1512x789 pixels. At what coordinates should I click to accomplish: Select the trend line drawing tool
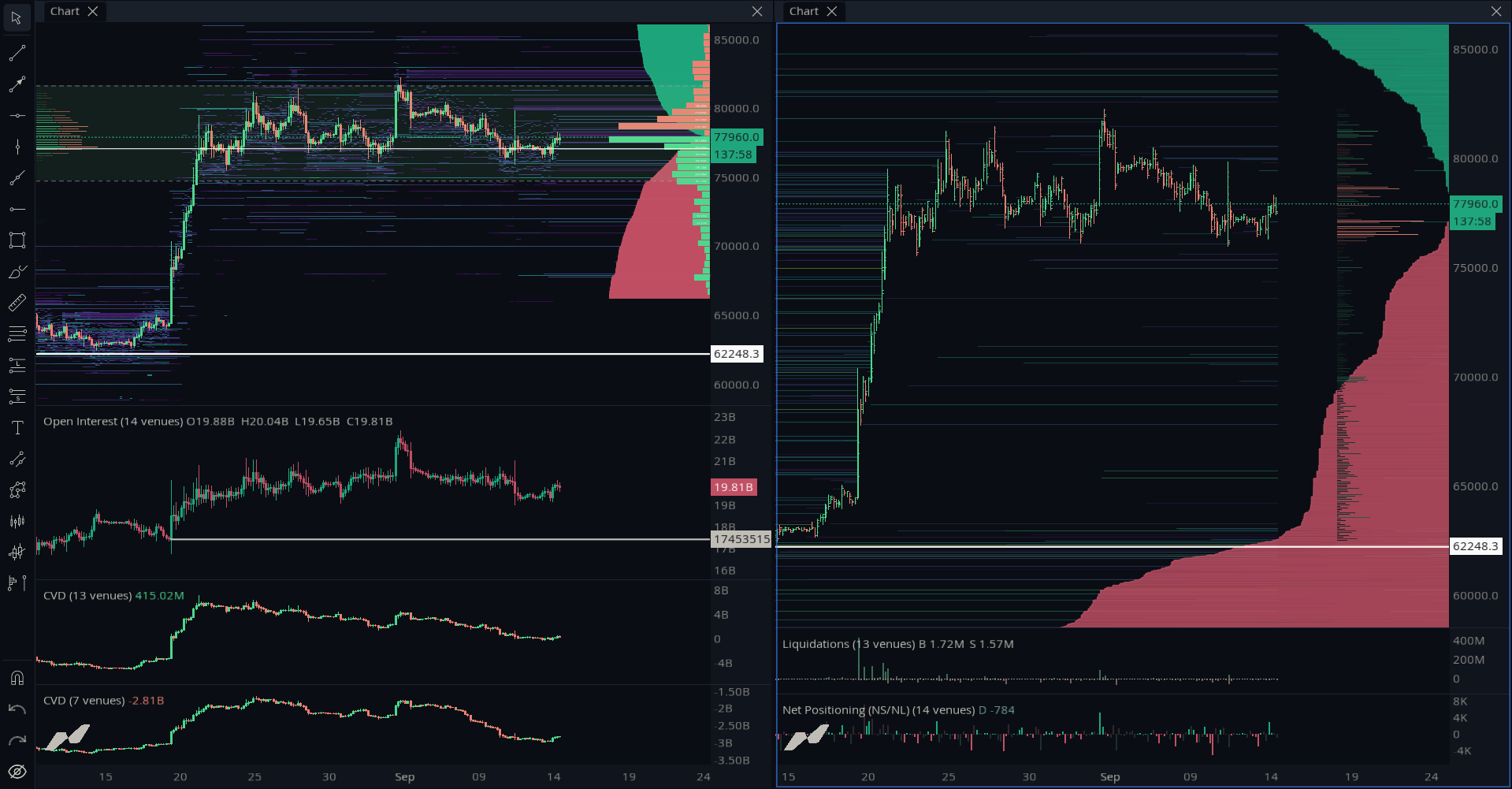[17, 53]
